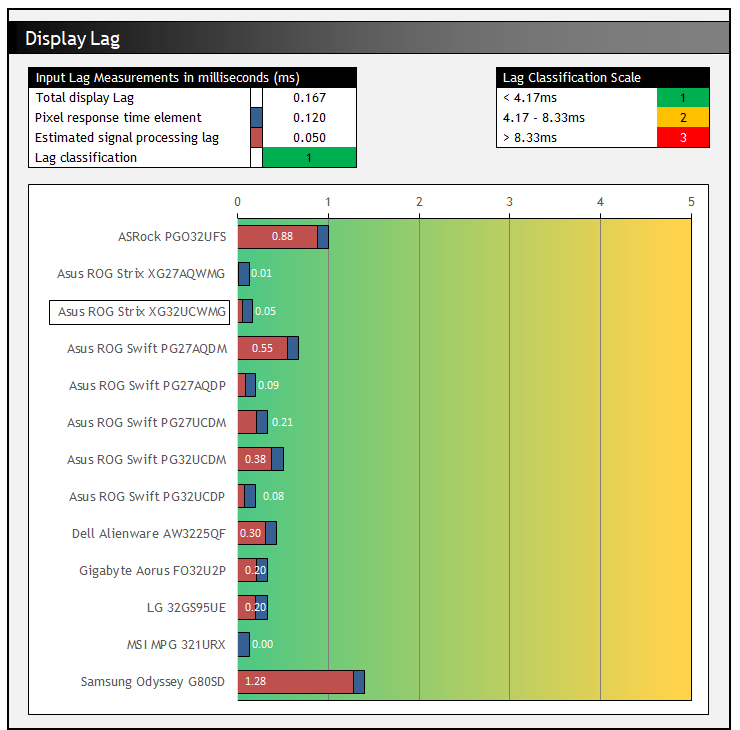The height and width of the screenshot is (730, 740).
Task: Click the LG 32GS95UE label
Action: (186, 608)
